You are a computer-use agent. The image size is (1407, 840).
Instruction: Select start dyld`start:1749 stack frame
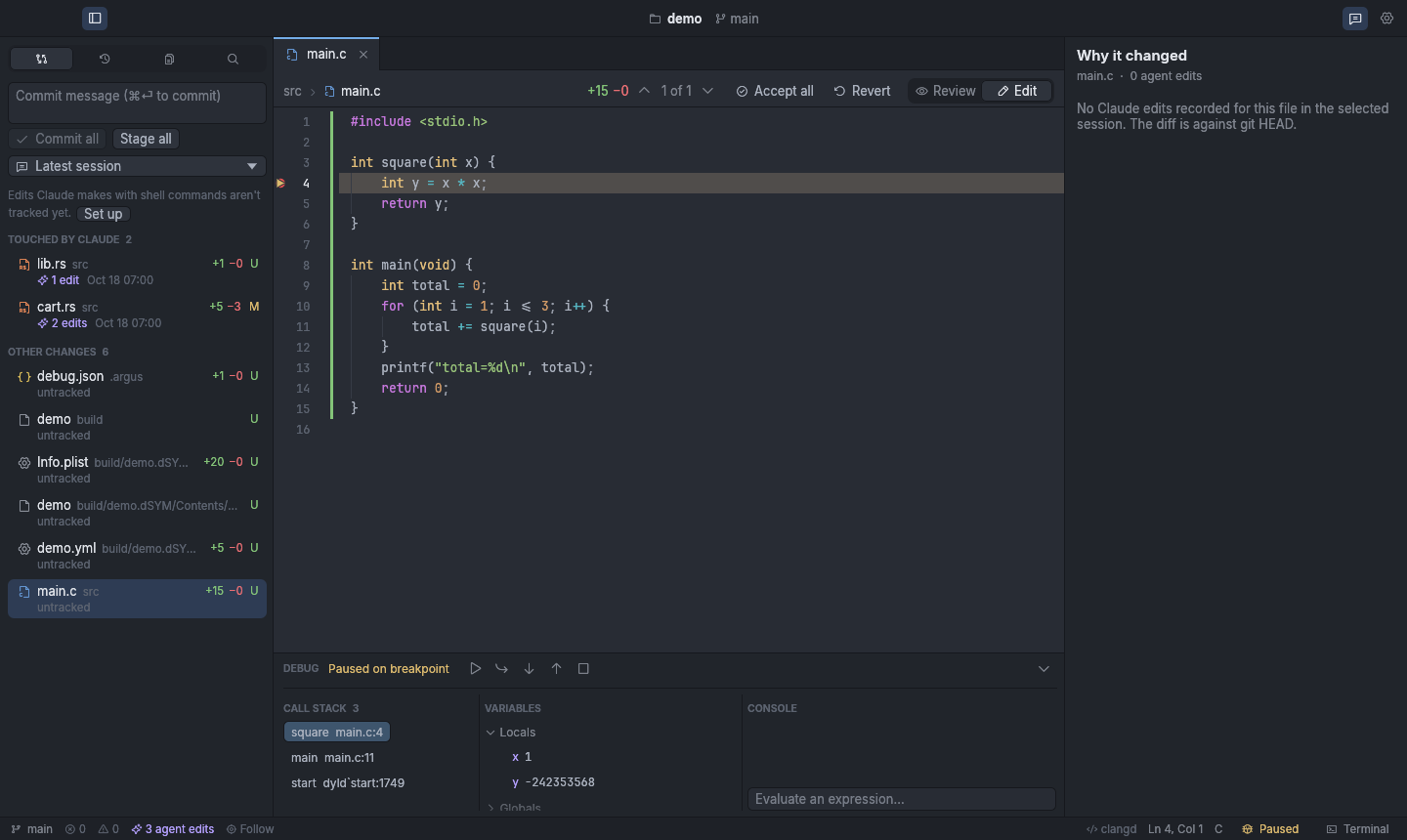click(348, 783)
